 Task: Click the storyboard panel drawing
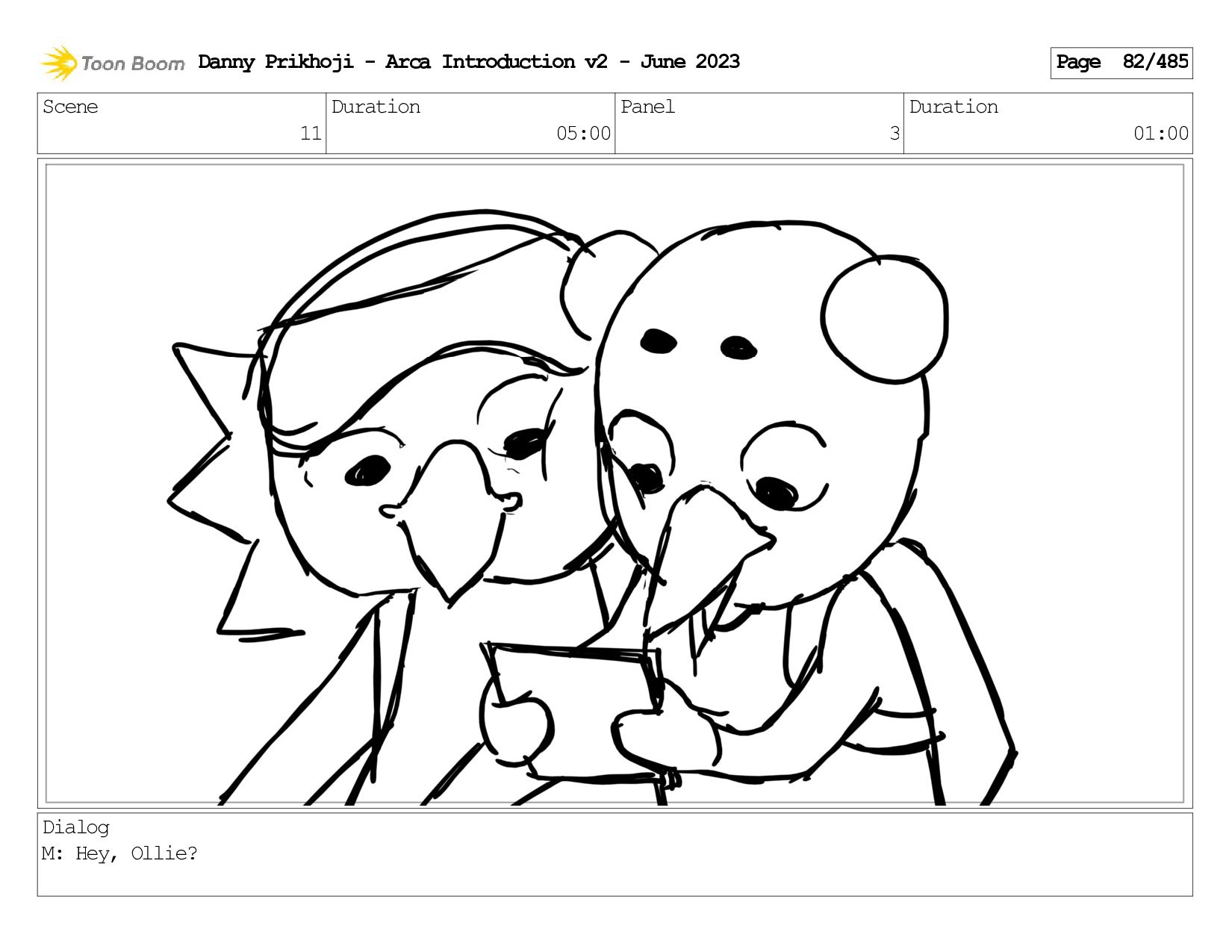(x=615, y=484)
